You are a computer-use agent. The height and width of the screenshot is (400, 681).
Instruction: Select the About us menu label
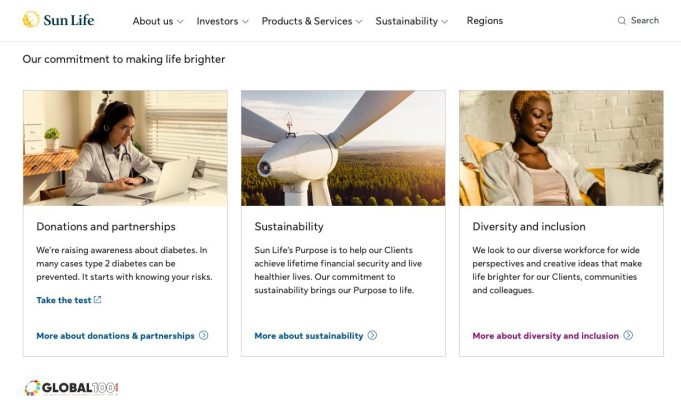[152, 21]
